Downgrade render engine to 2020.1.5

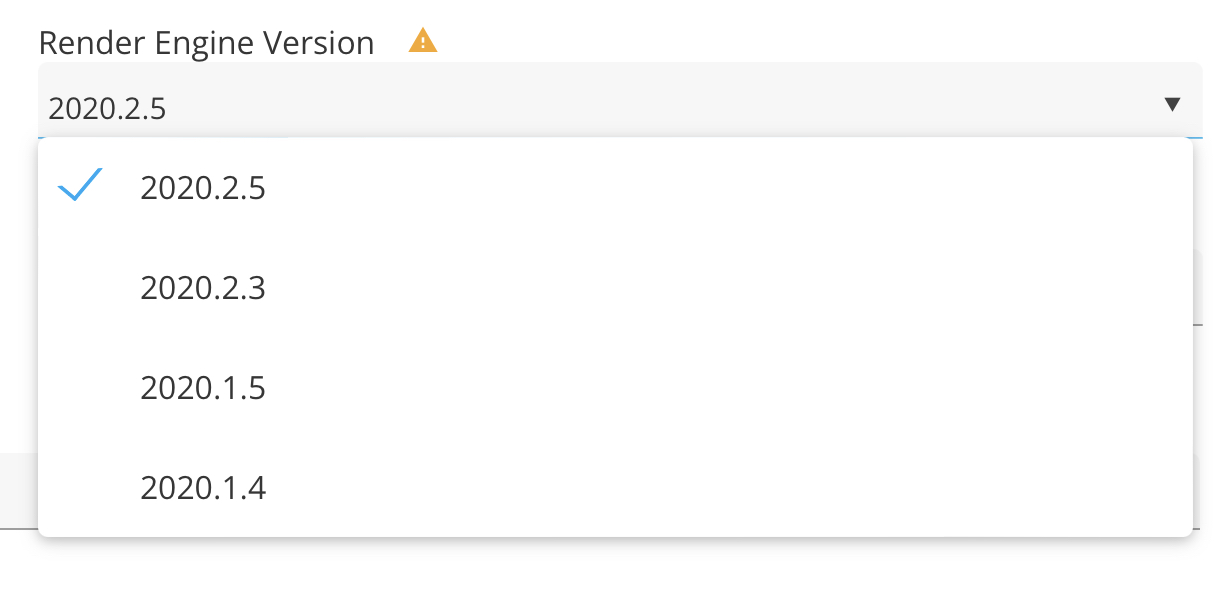(x=203, y=388)
